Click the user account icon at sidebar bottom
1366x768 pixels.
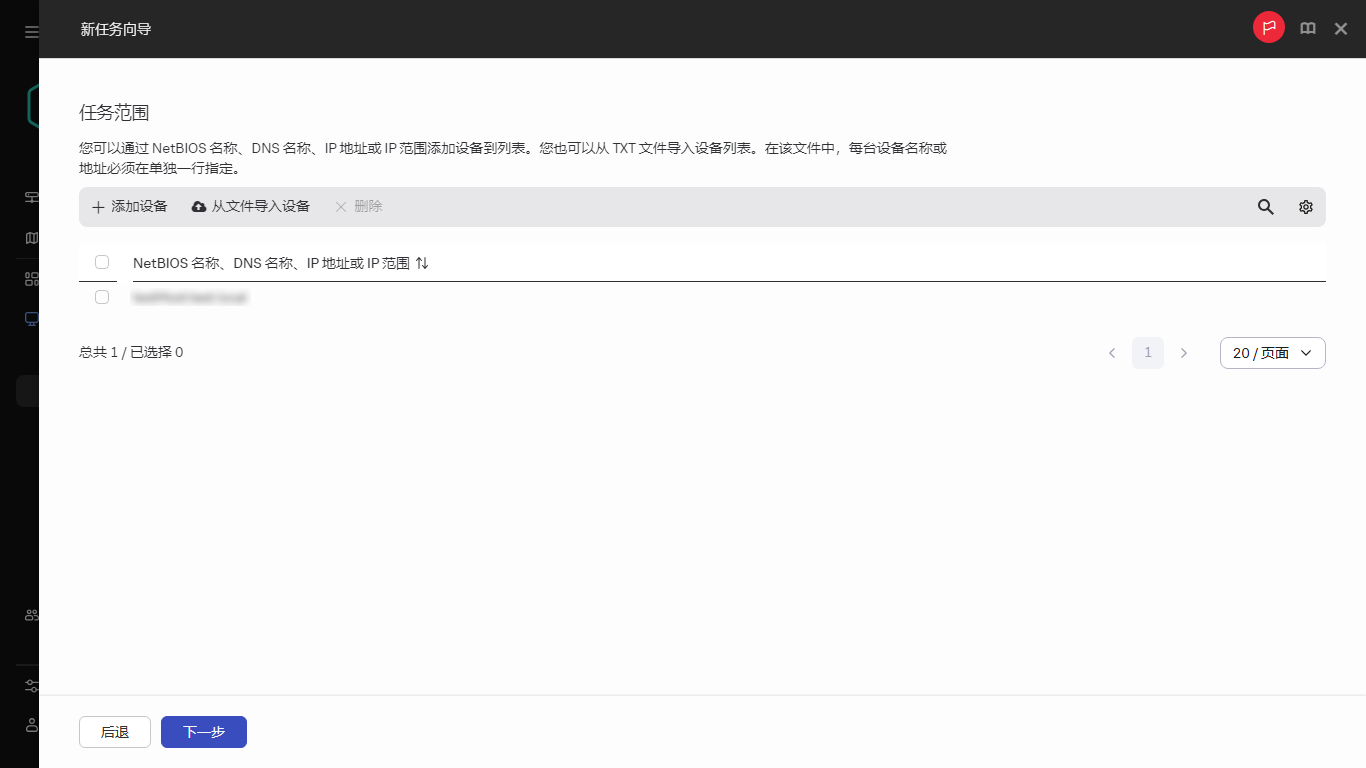pyautogui.click(x=30, y=725)
